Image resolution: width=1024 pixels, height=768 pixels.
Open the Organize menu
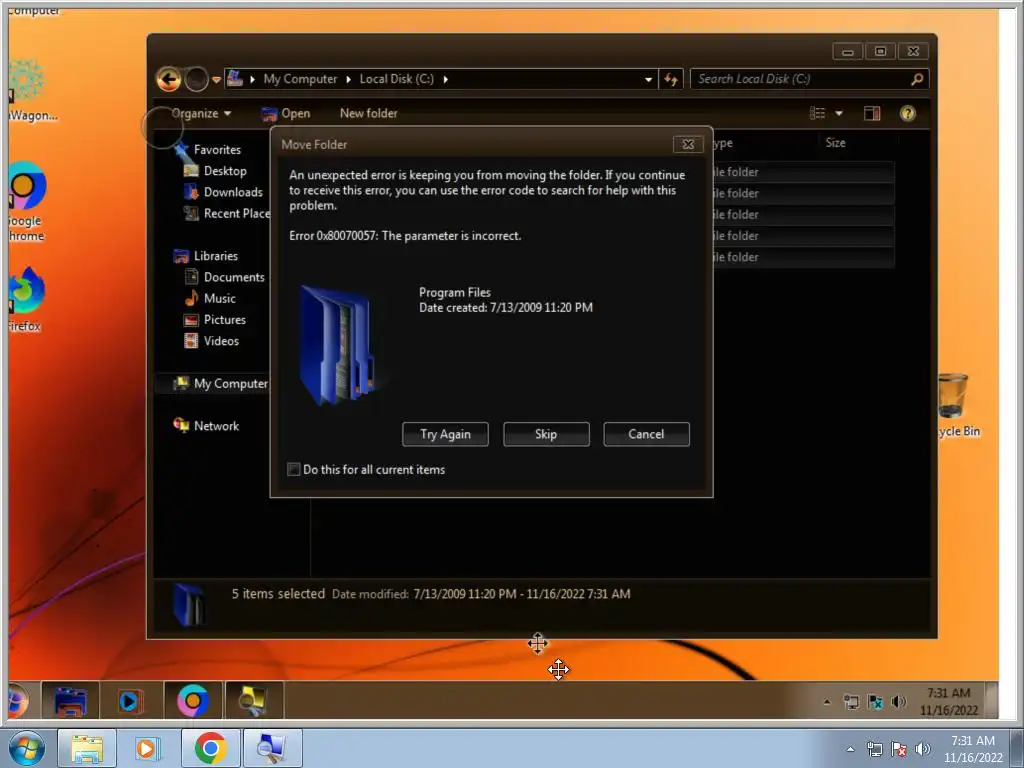(x=201, y=114)
